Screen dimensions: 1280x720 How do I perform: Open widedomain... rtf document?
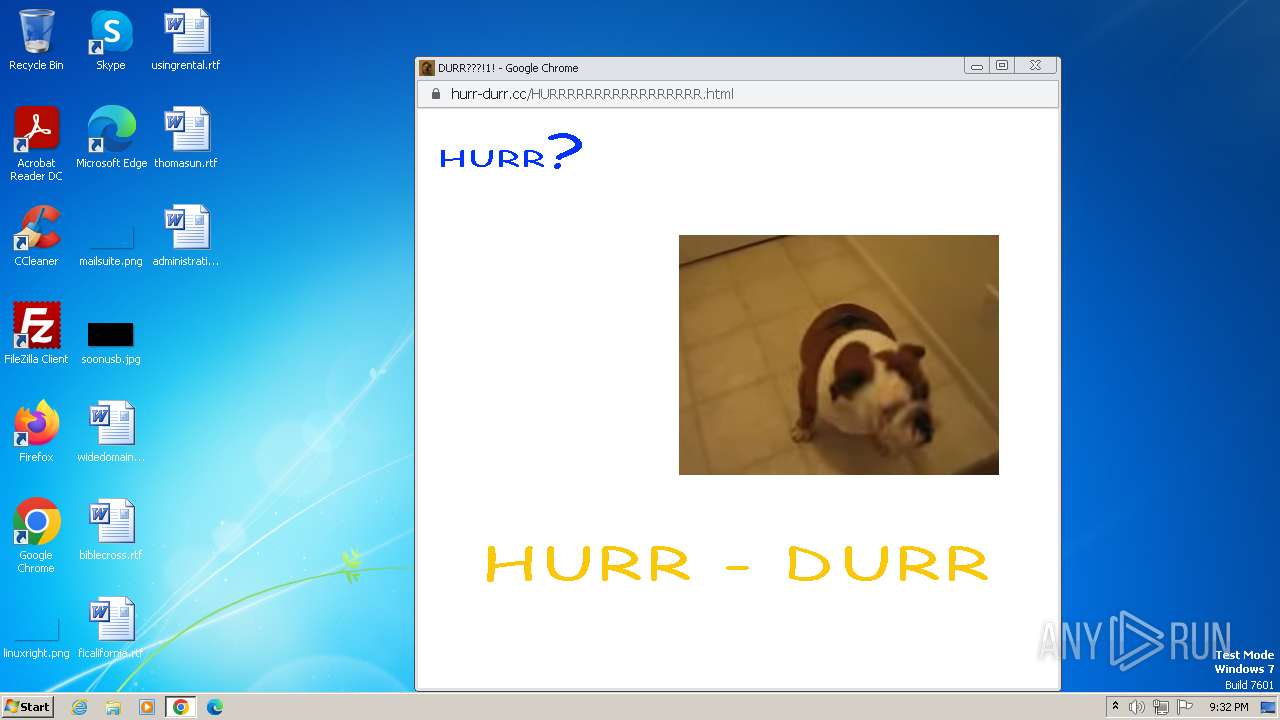[x=111, y=432]
